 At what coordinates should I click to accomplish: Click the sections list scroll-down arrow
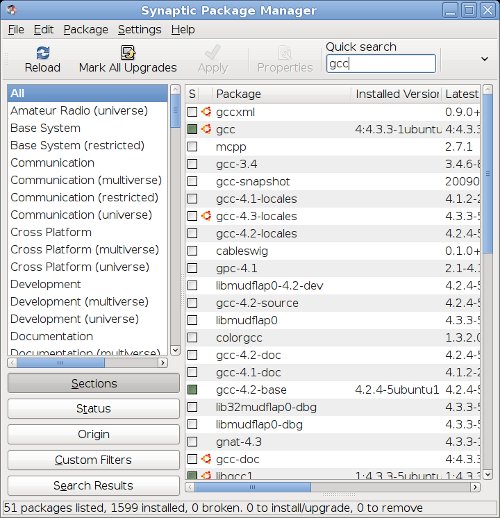[x=175, y=350]
